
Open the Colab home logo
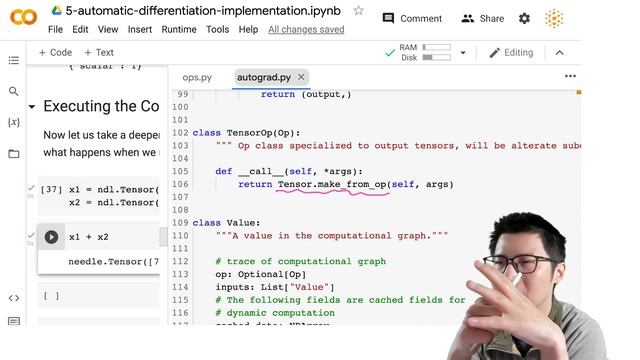23,17
